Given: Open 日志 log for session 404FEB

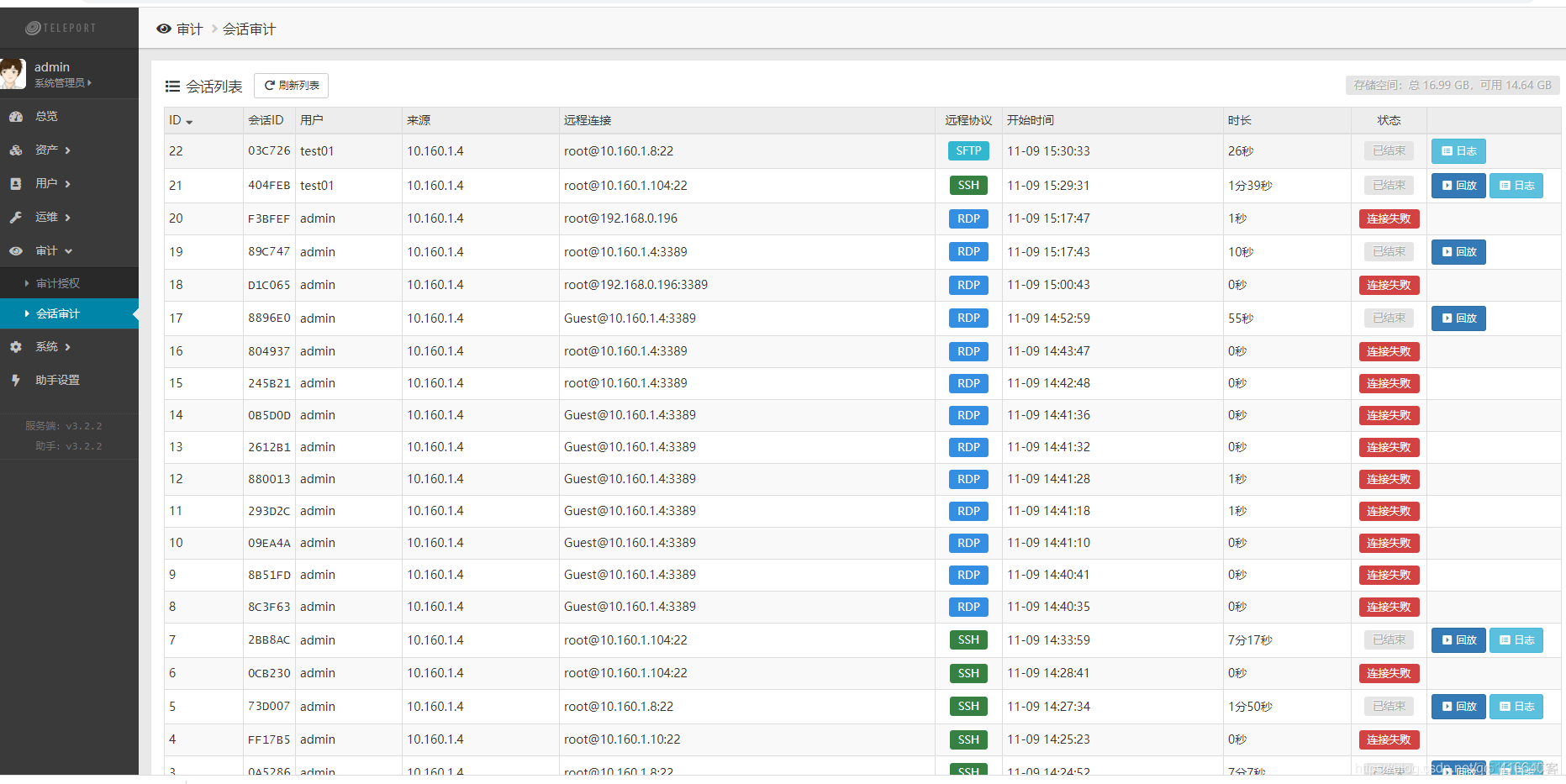Looking at the screenshot, I should coord(1516,186).
